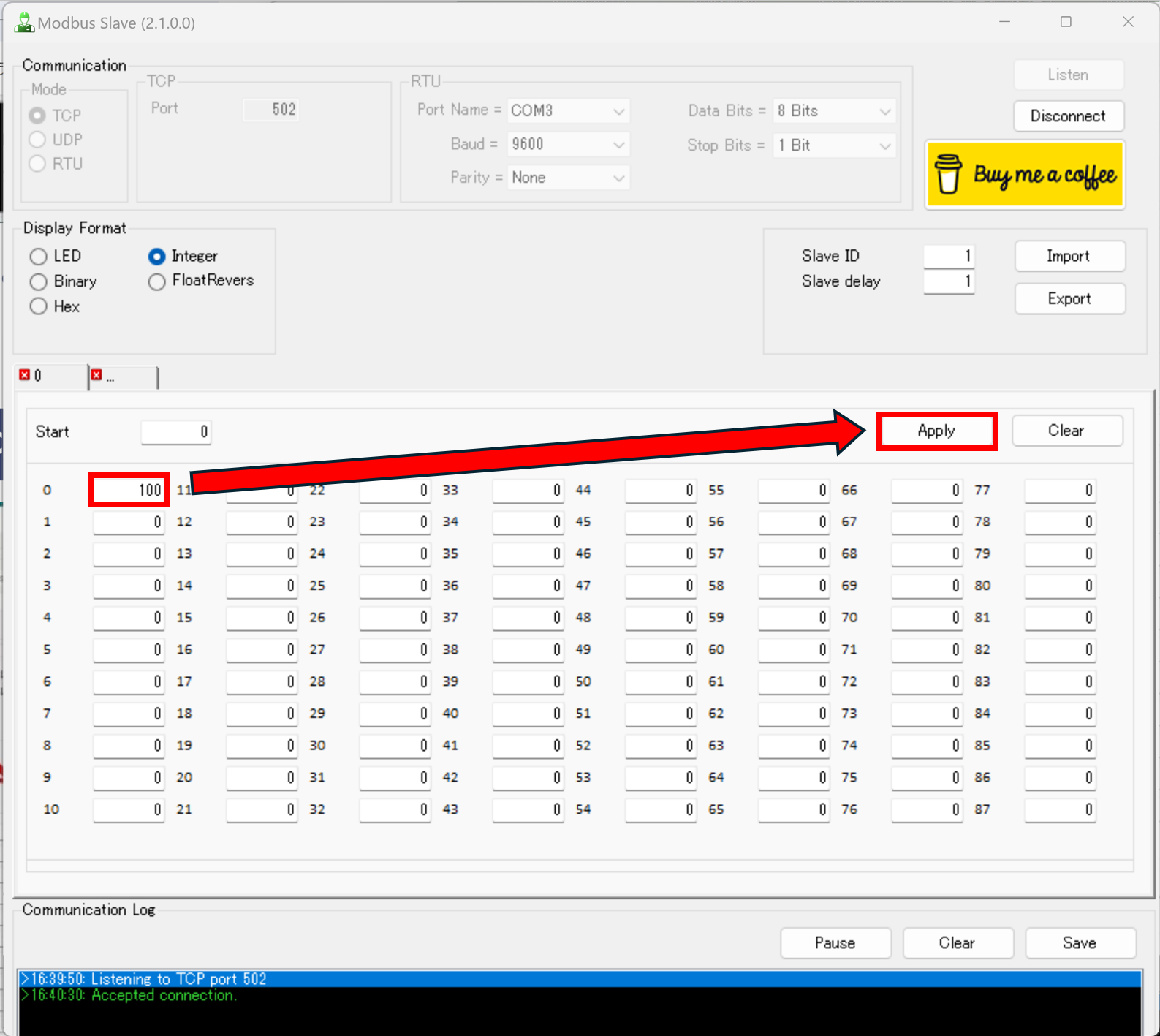
Task: Enable the FloatRevers display format
Action: 157,281
